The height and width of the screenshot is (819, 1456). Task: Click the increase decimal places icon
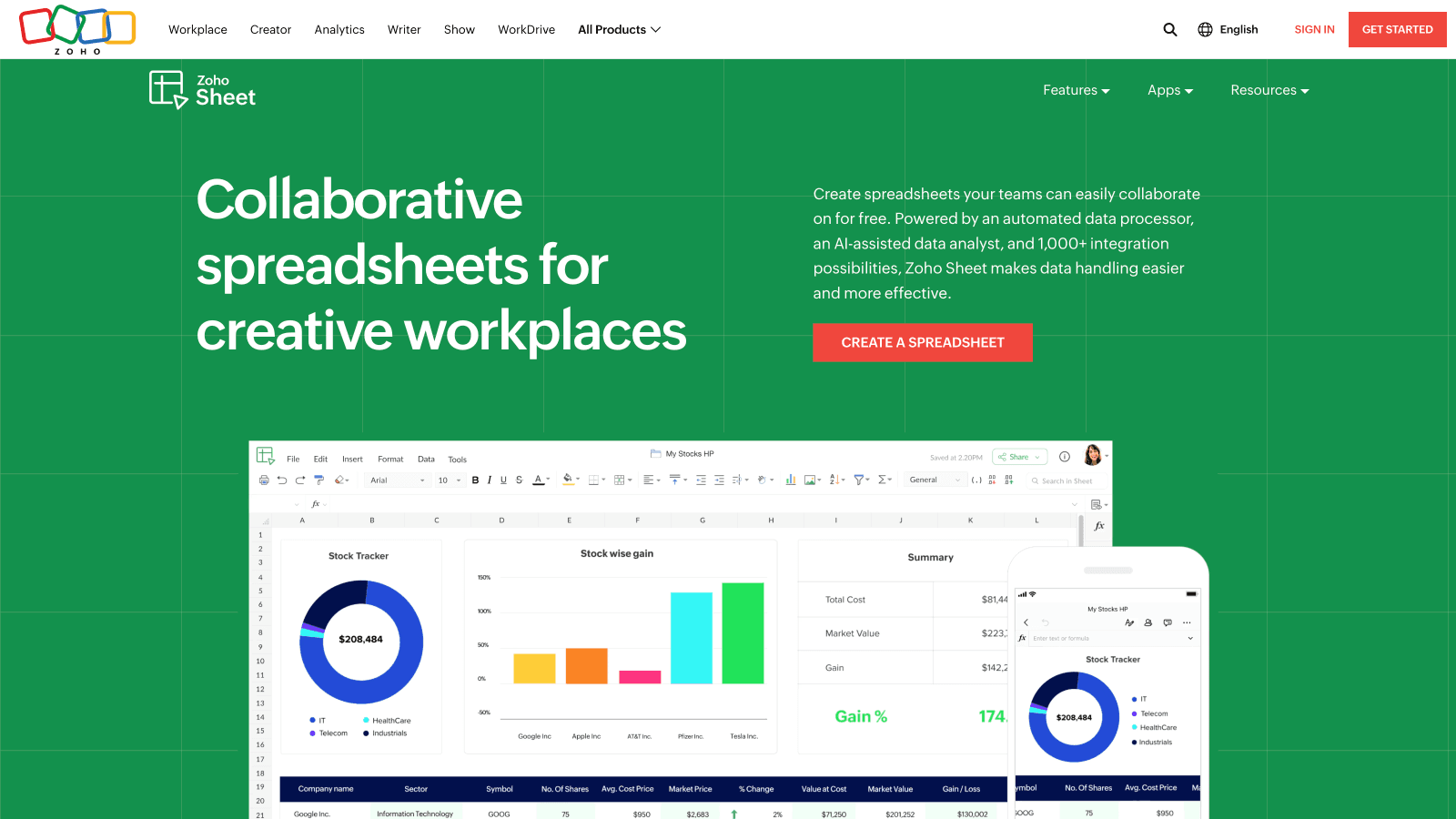1009,480
